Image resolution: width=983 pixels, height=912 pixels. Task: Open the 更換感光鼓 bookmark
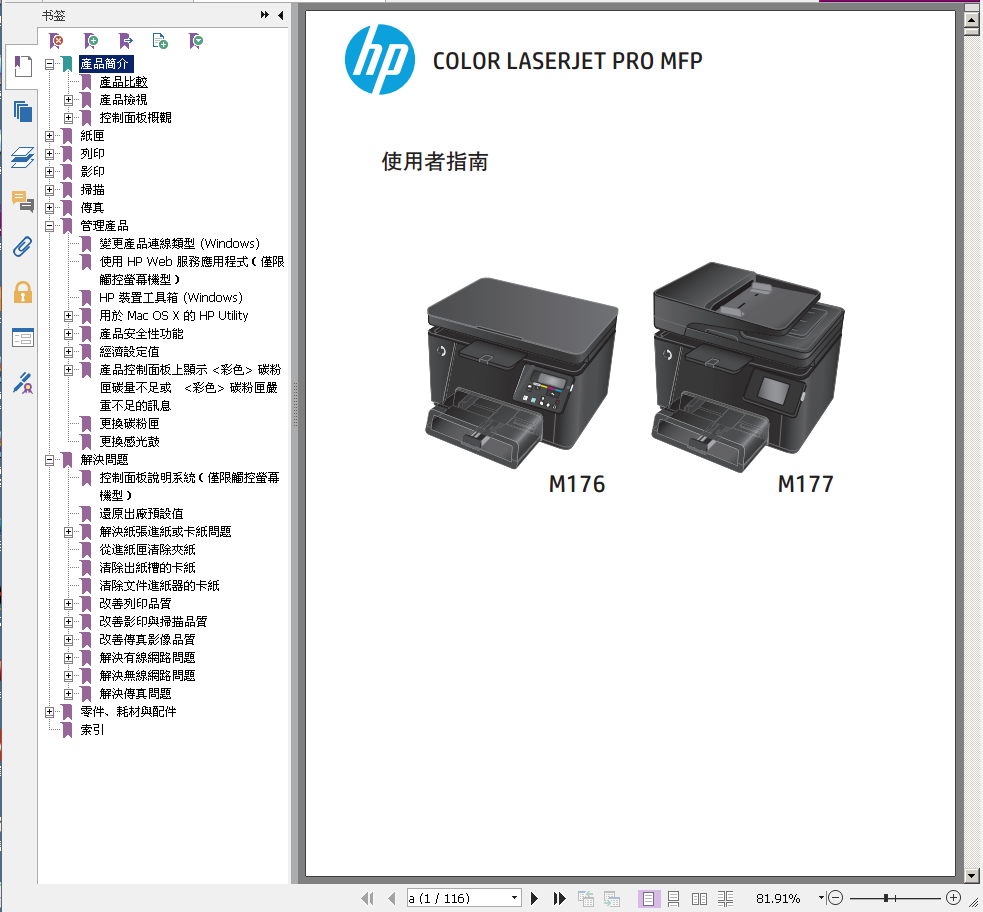129,442
